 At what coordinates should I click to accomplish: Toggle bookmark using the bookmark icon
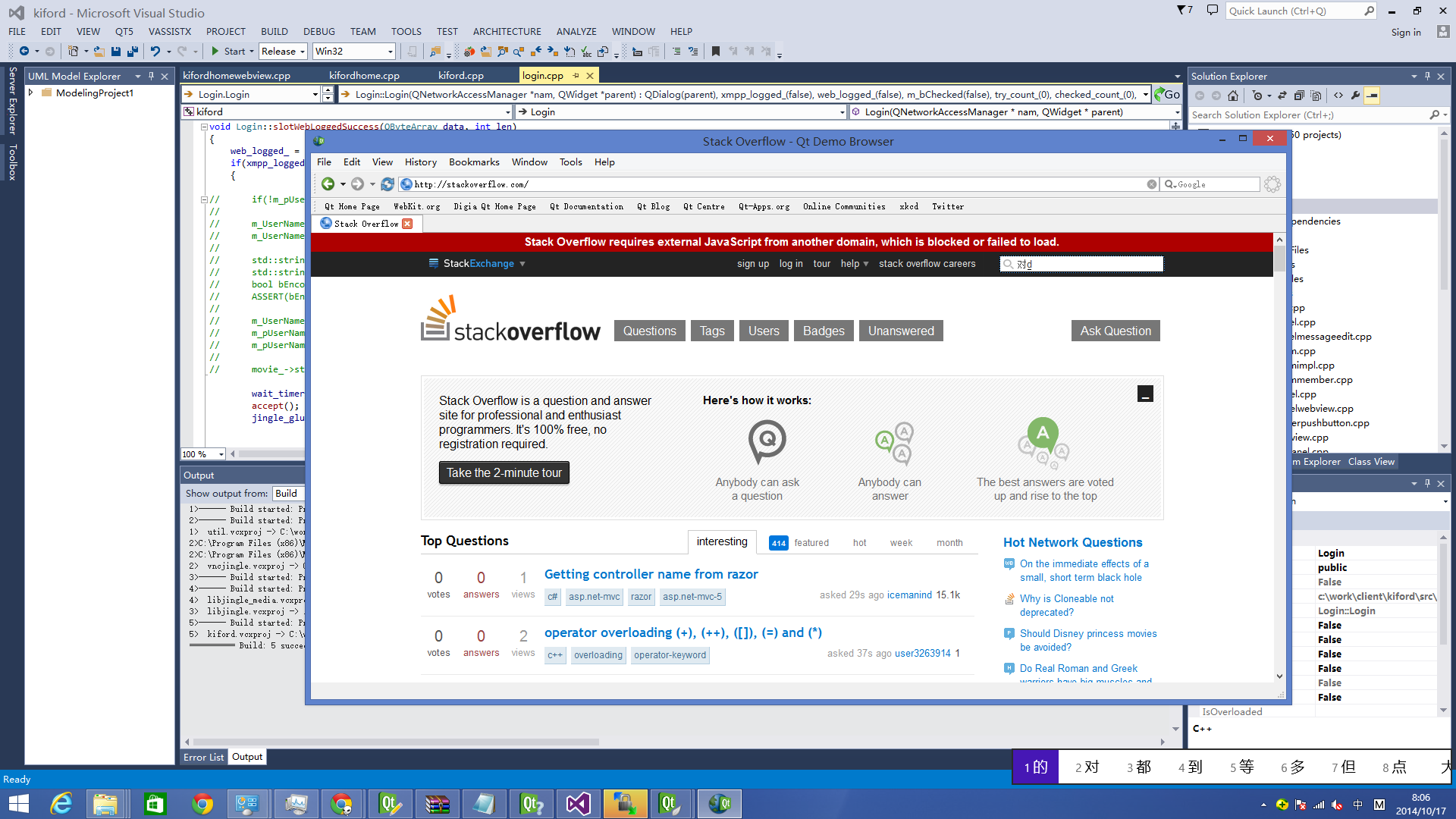[715, 52]
